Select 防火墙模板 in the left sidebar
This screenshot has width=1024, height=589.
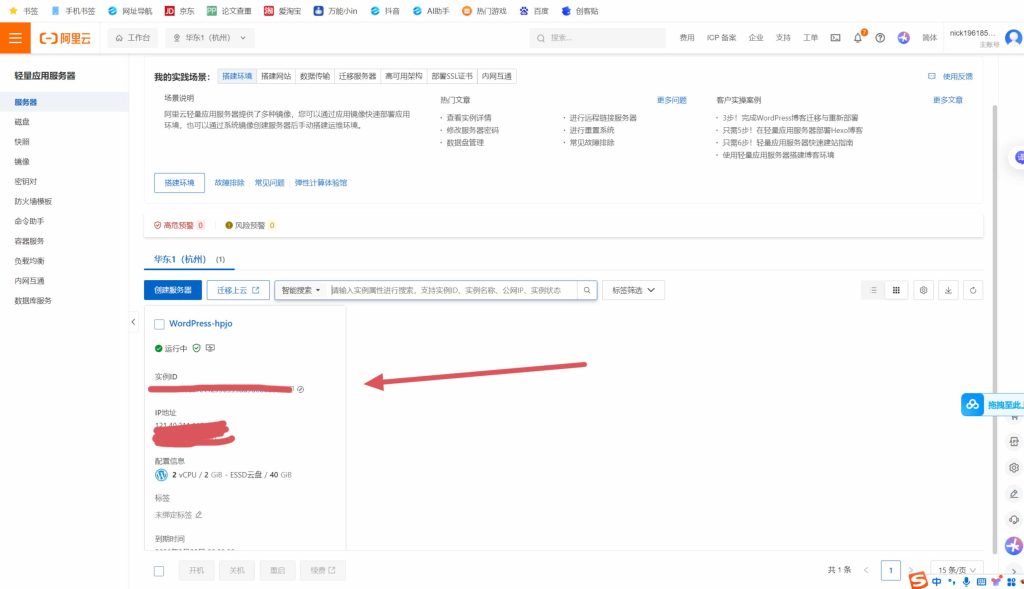click(x=33, y=201)
